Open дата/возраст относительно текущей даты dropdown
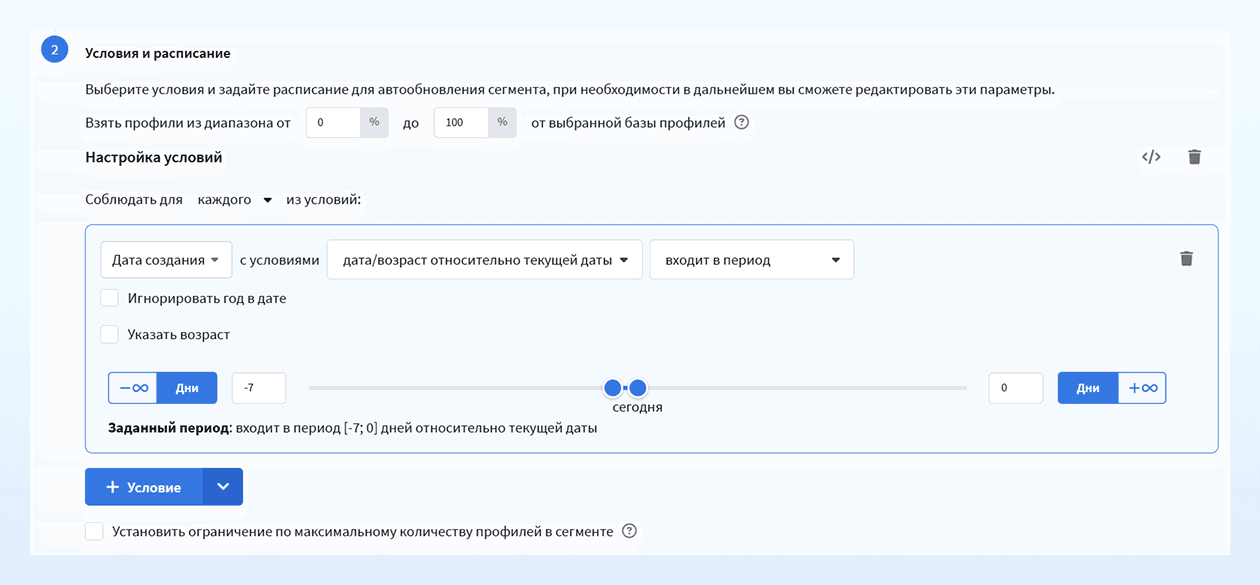The height and width of the screenshot is (585, 1260). 485,259
